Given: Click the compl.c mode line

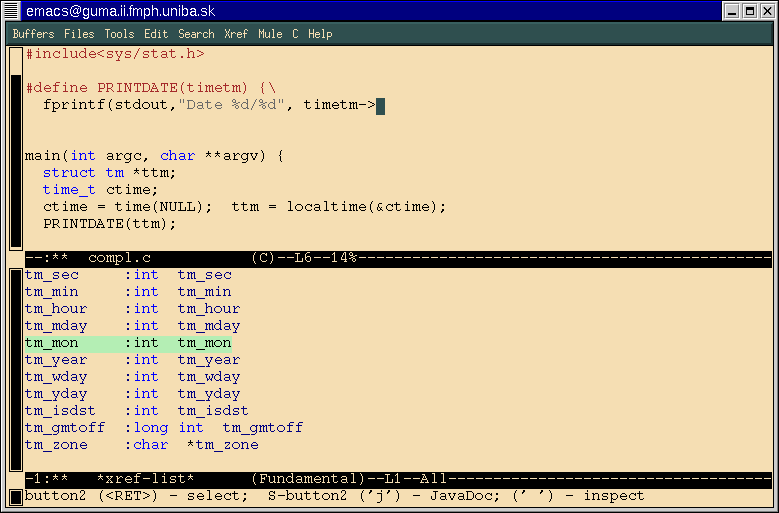Looking at the screenshot, I should coord(398,258).
